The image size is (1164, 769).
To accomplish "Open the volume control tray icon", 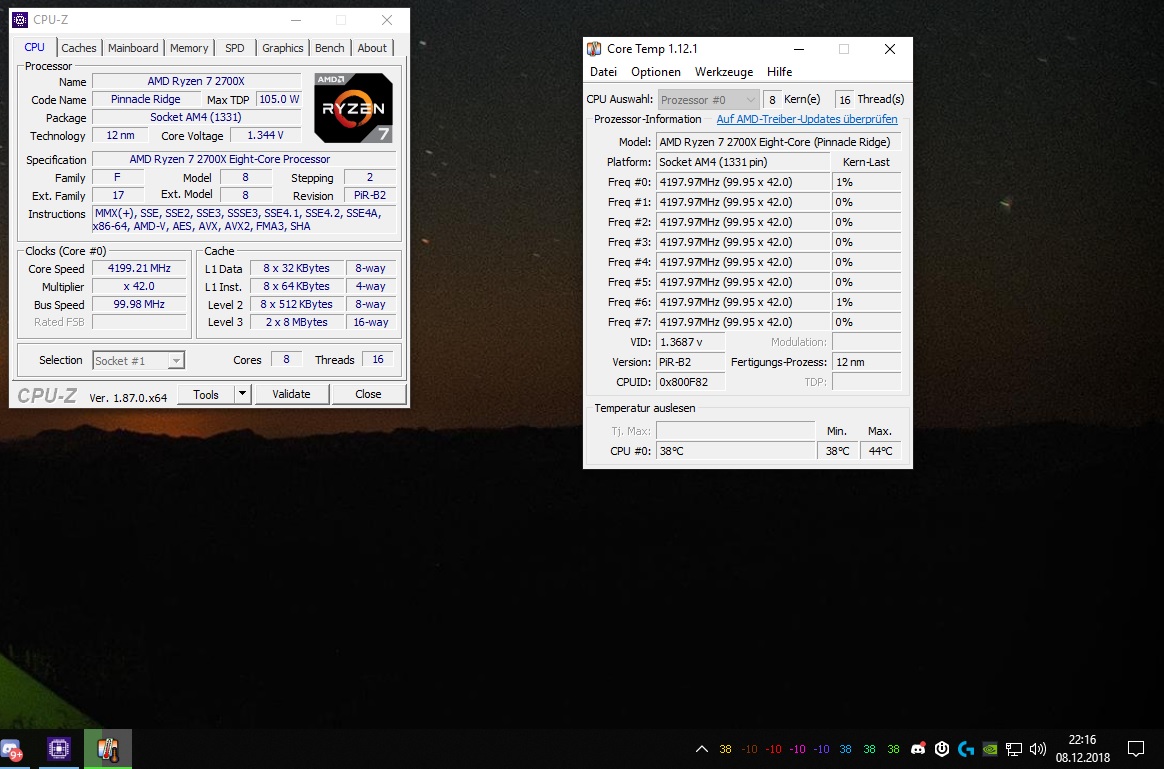I will pos(1038,749).
